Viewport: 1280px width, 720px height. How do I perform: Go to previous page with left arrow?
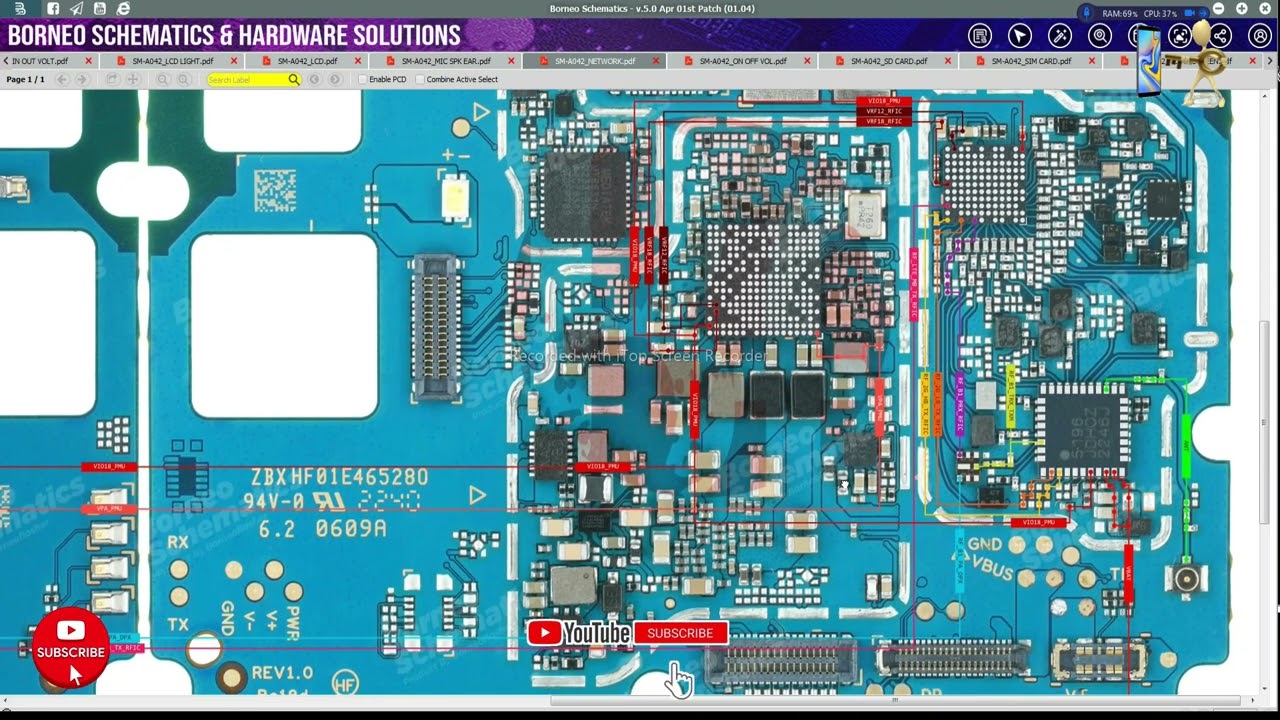coord(62,79)
